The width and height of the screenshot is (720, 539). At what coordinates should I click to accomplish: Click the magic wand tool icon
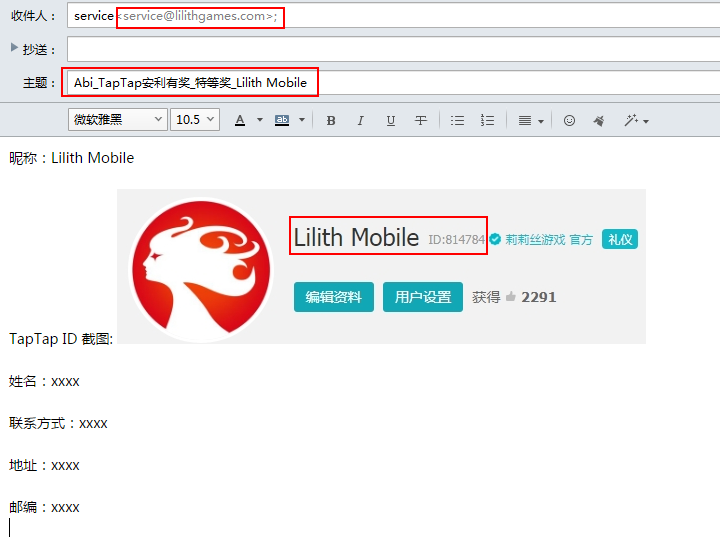pyautogui.click(x=631, y=120)
